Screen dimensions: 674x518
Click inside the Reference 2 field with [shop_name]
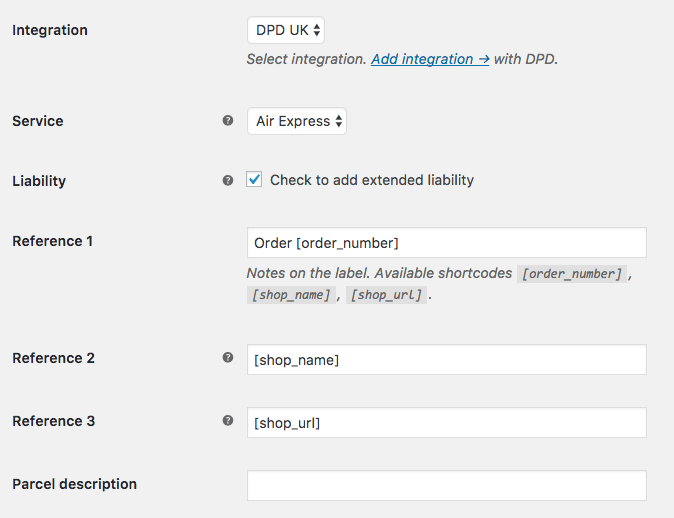click(x=447, y=360)
